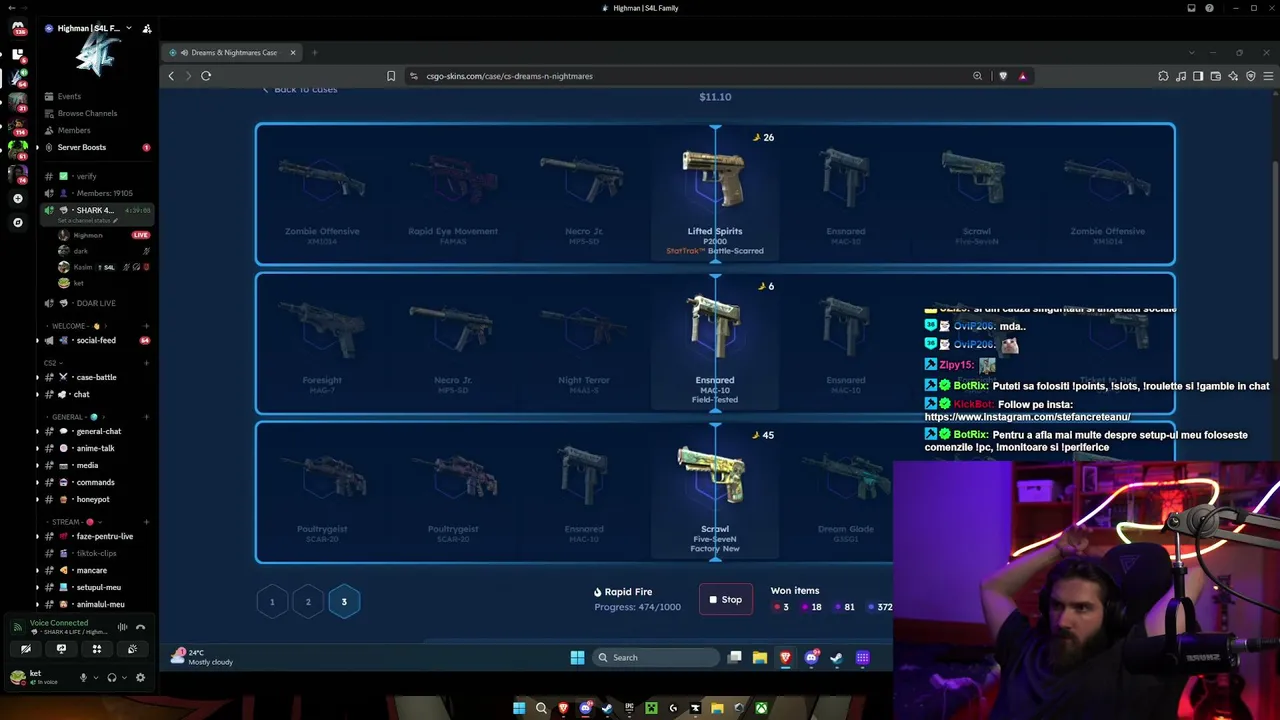The width and height of the screenshot is (1280, 720).
Task: Open Brave Shields panel
Action: [x=1003, y=76]
